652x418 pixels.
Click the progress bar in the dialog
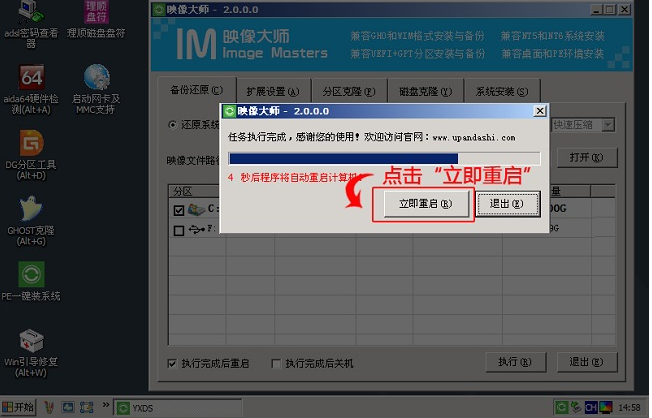point(384,158)
